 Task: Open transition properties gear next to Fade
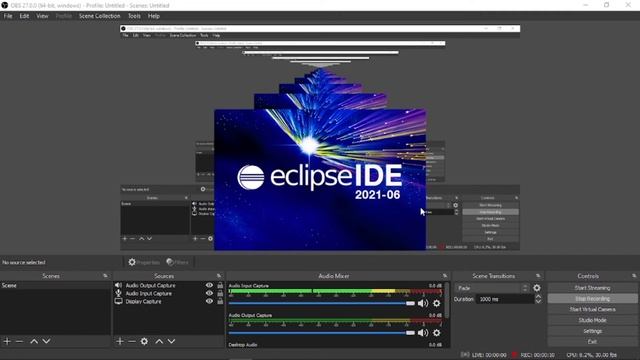pyautogui.click(x=537, y=288)
